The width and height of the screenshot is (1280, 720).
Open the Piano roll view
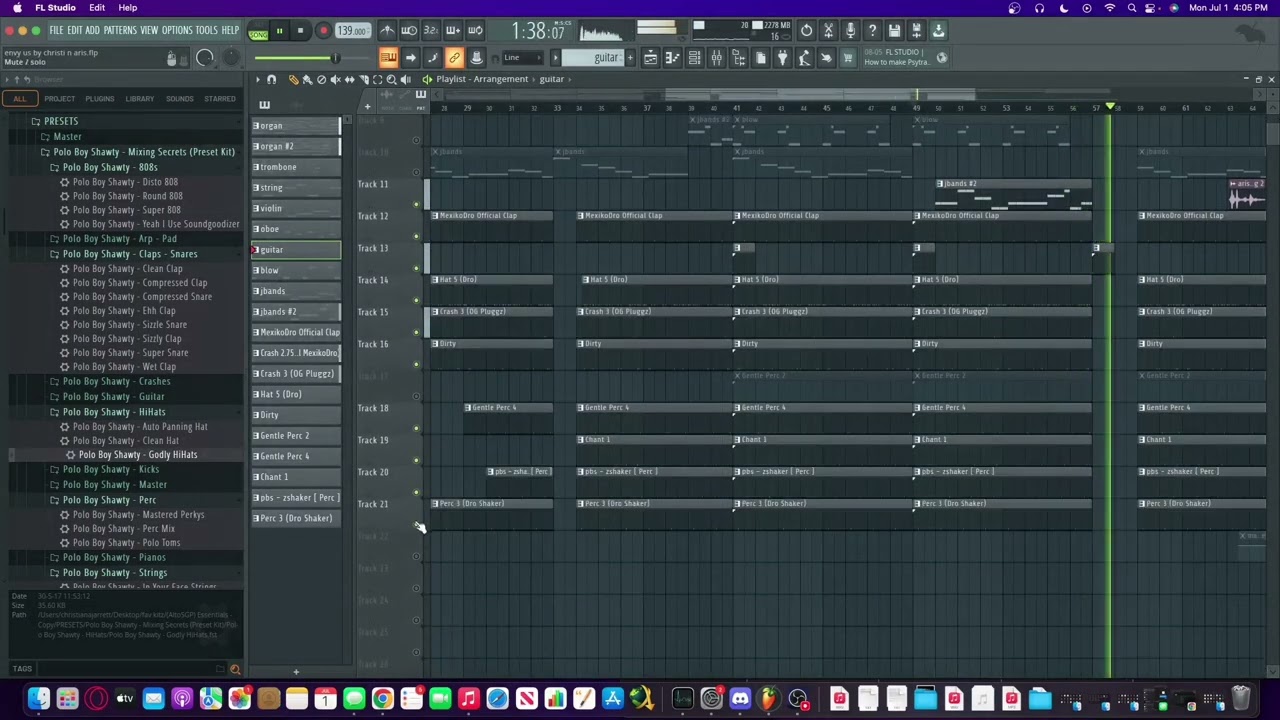click(x=672, y=58)
